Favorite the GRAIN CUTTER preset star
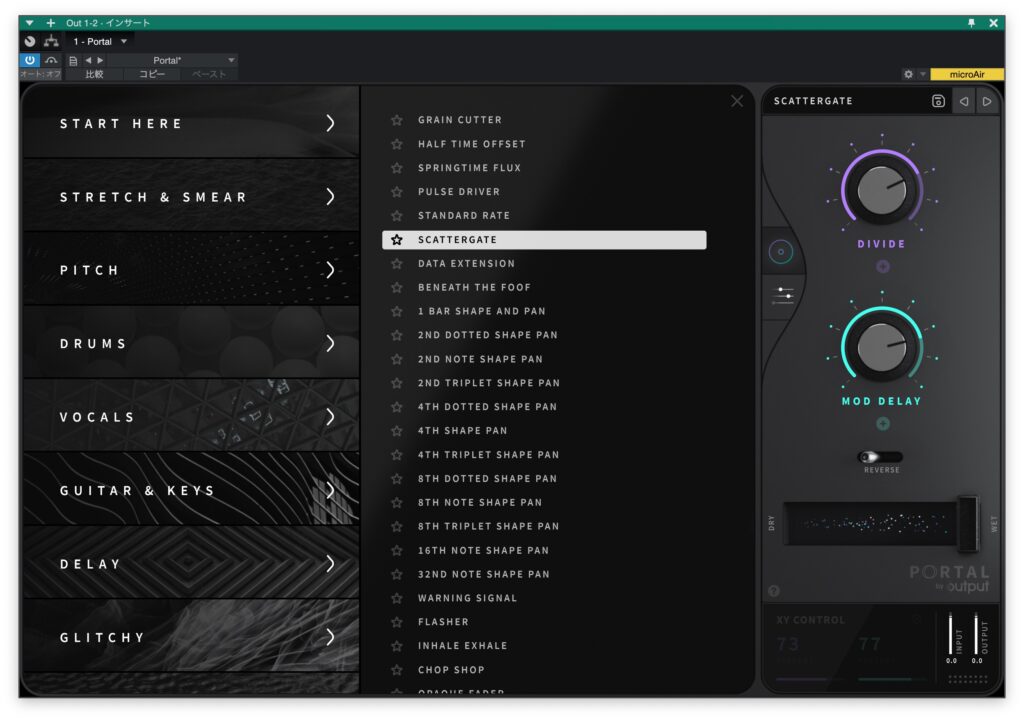Viewport: 1024px width, 720px height. coord(397,120)
